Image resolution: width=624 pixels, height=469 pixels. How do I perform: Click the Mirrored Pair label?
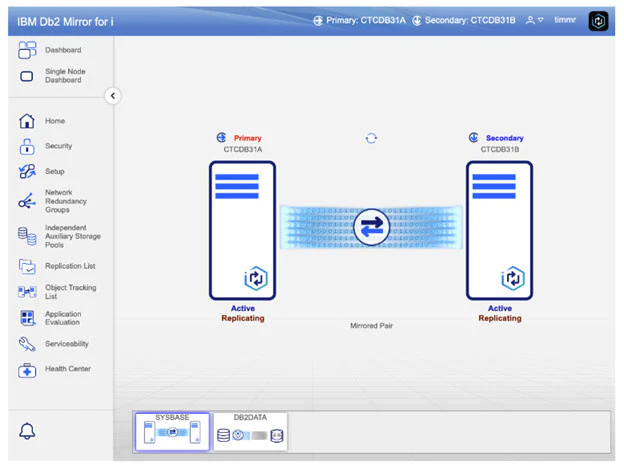click(x=371, y=326)
